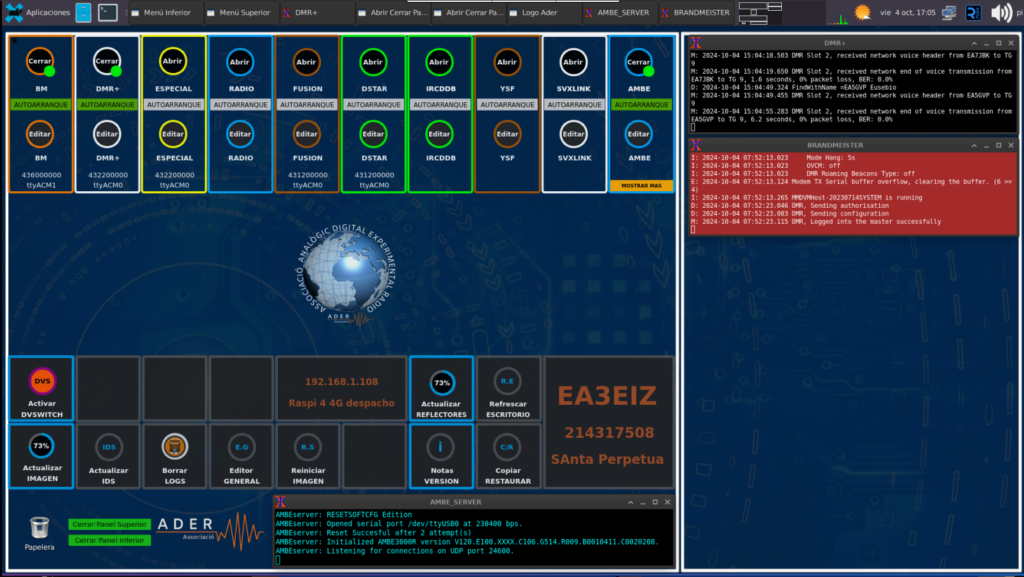The height and width of the screenshot is (577, 1024).
Task: Close BM with its Cerrar circle
Action: [x=40, y=61]
